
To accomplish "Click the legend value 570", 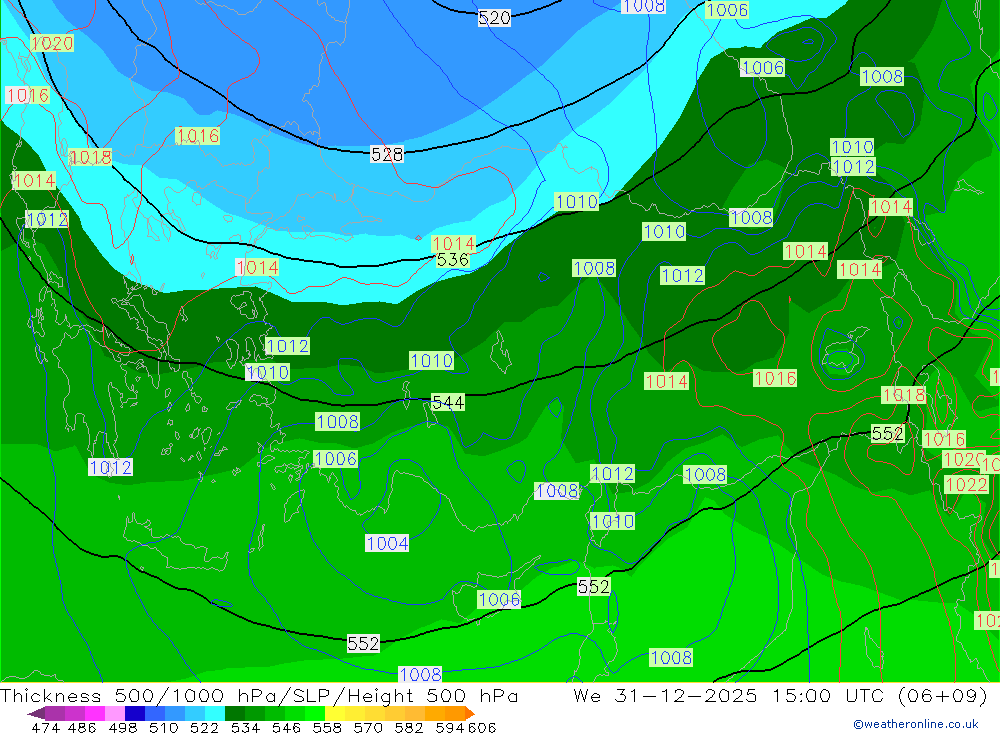I will (x=367, y=727).
